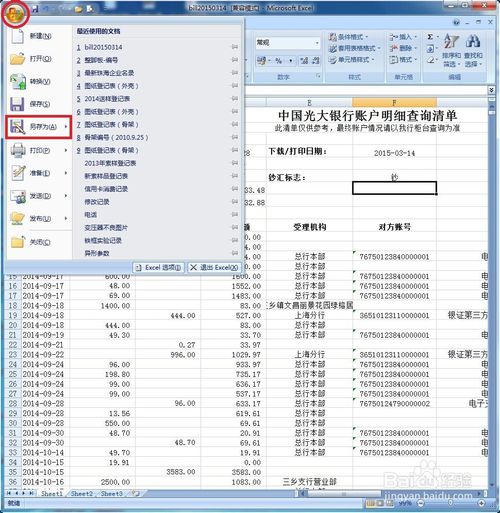The height and width of the screenshot is (513, 500).
Task: Select column F header
Action: 394,102
